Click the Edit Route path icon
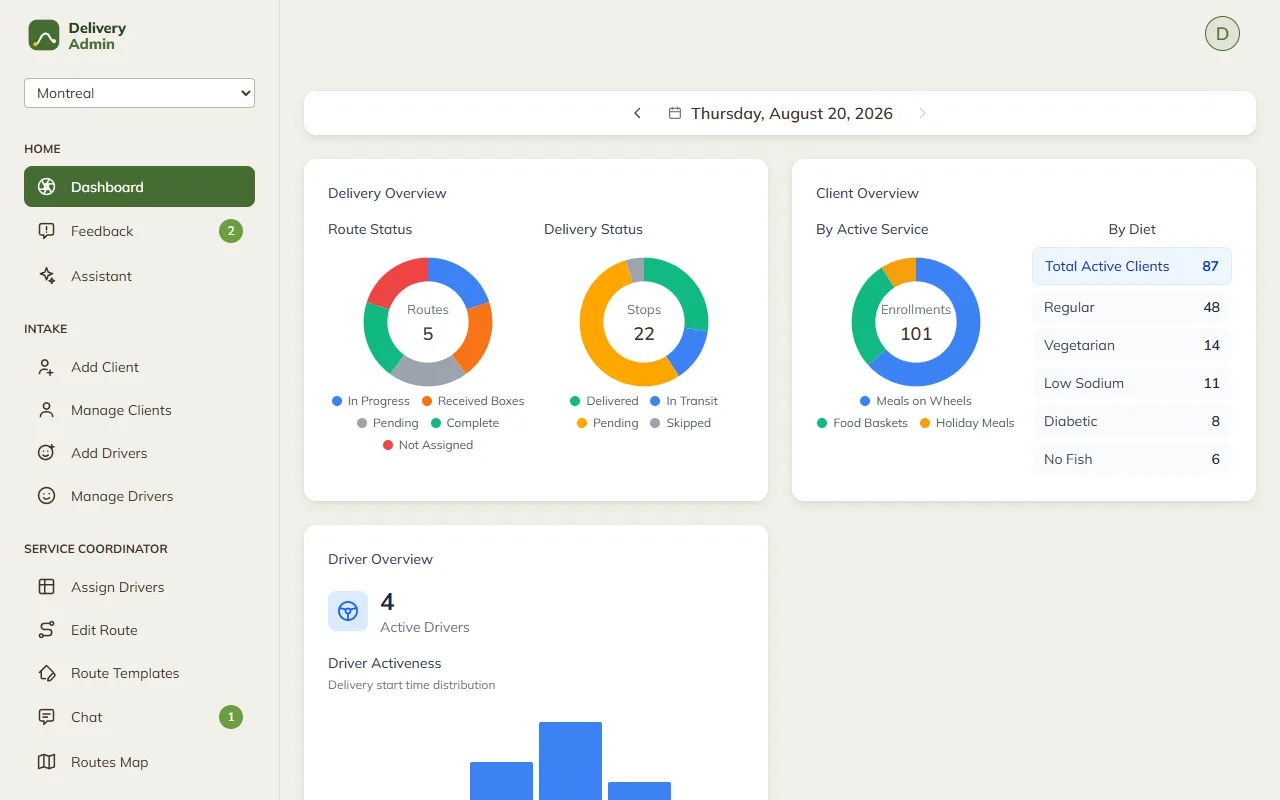This screenshot has width=1280, height=800. tap(46, 630)
